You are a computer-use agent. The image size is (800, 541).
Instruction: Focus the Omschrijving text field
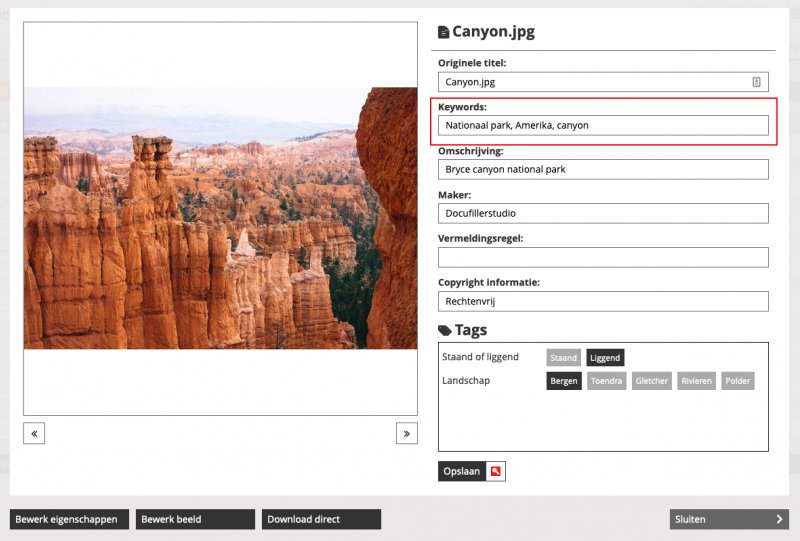point(603,170)
